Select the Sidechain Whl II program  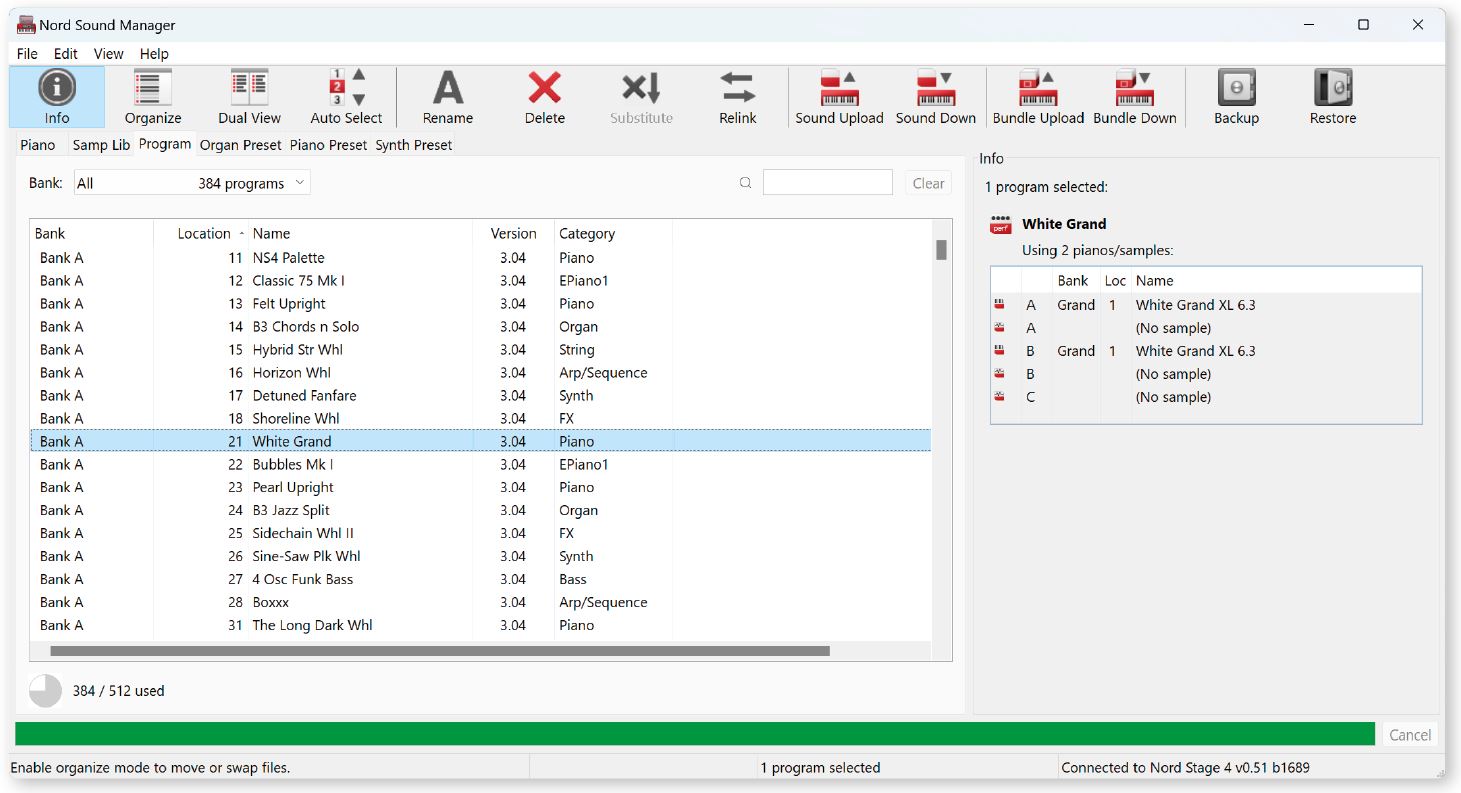pos(481,534)
